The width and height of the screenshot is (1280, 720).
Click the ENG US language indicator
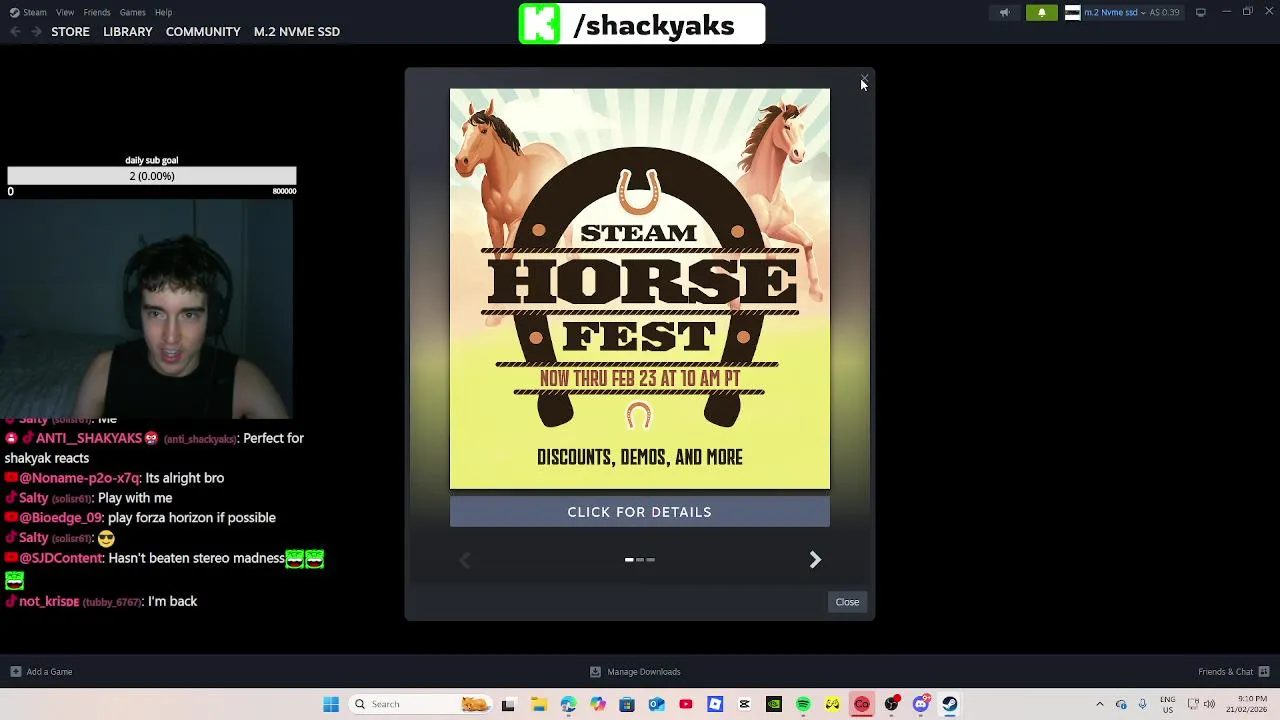[x=1168, y=704]
